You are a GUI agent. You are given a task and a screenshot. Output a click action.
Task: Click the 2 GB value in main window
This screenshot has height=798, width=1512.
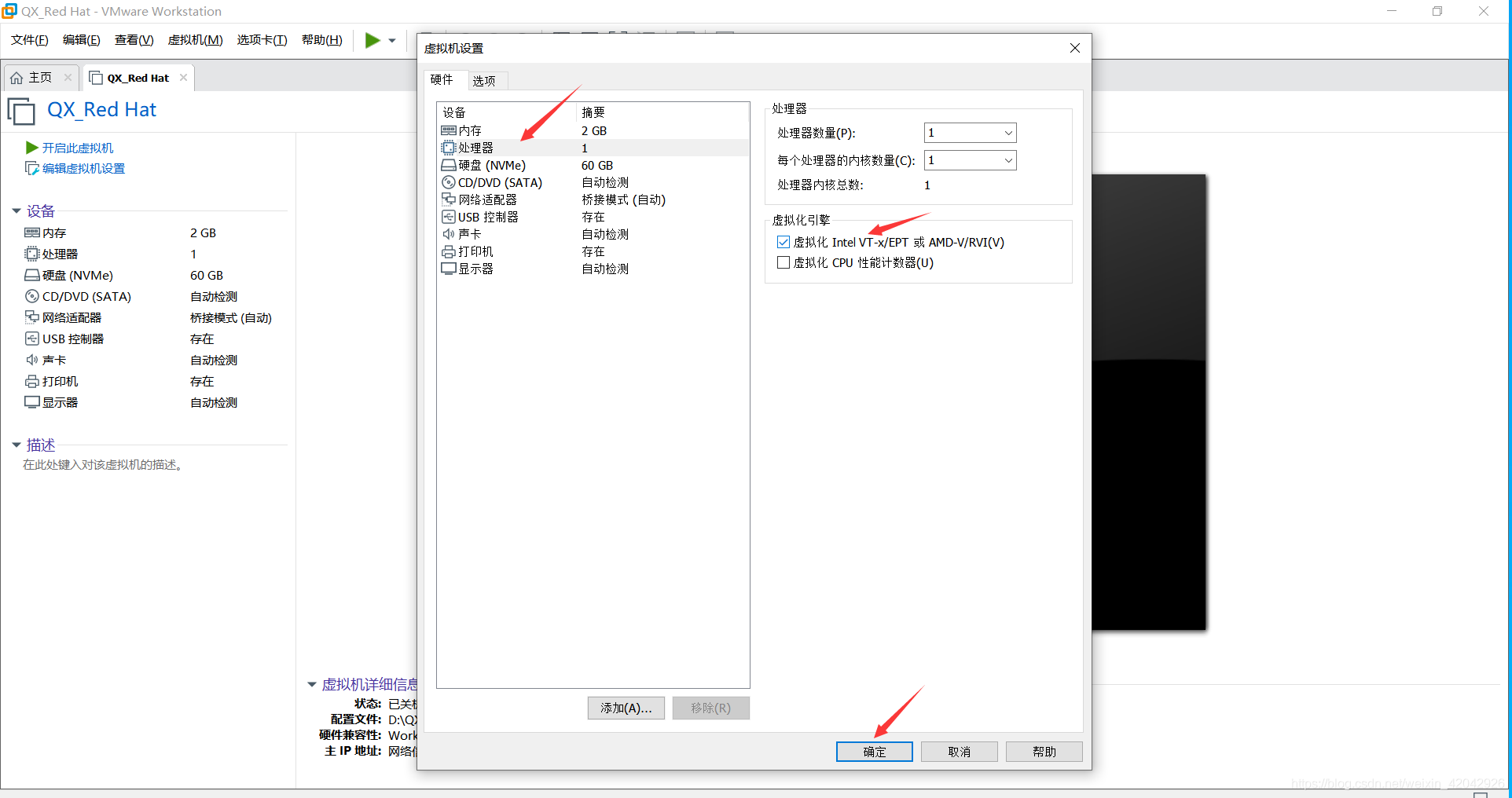(203, 232)
